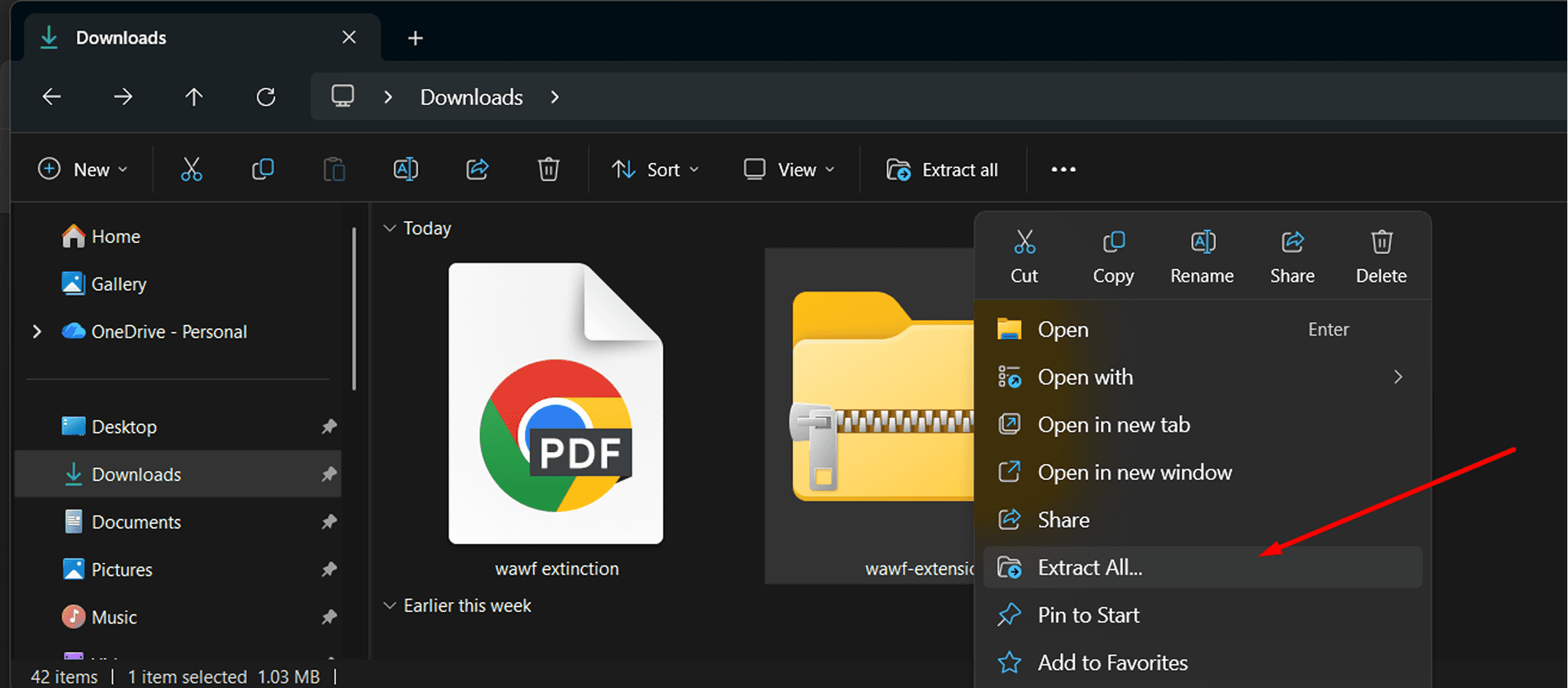Navigate up one folder level
This screenshot has height=688, width=1568.
tap(194, 97)
